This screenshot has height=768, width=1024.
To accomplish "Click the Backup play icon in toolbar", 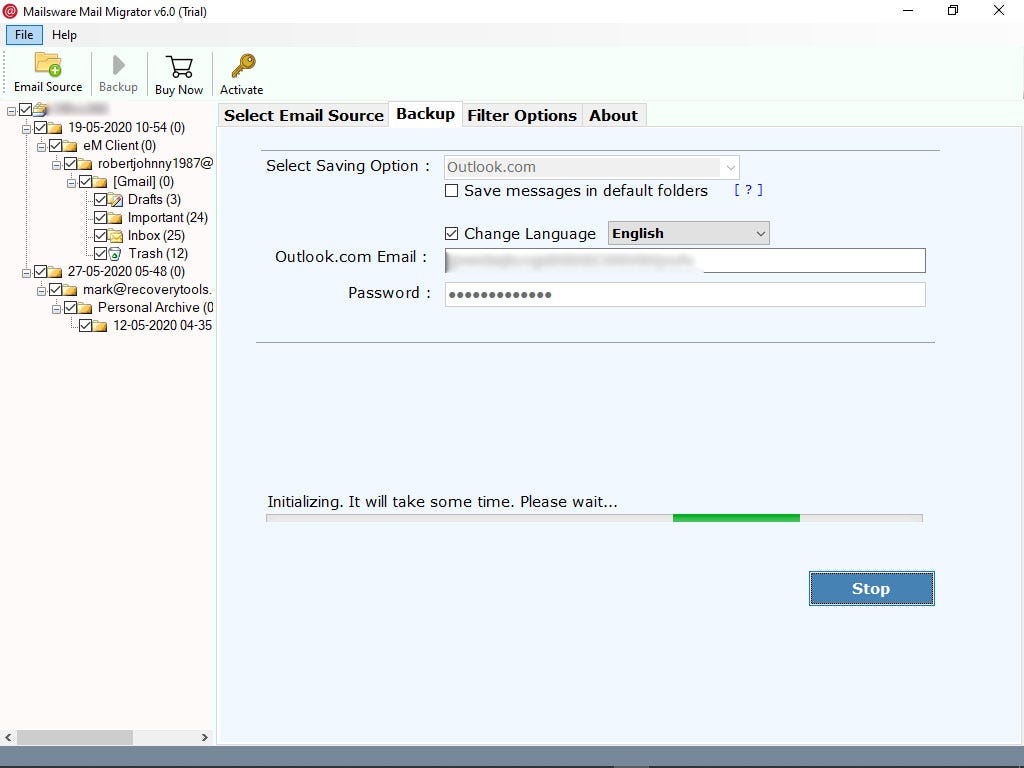I will coord(118,65).
